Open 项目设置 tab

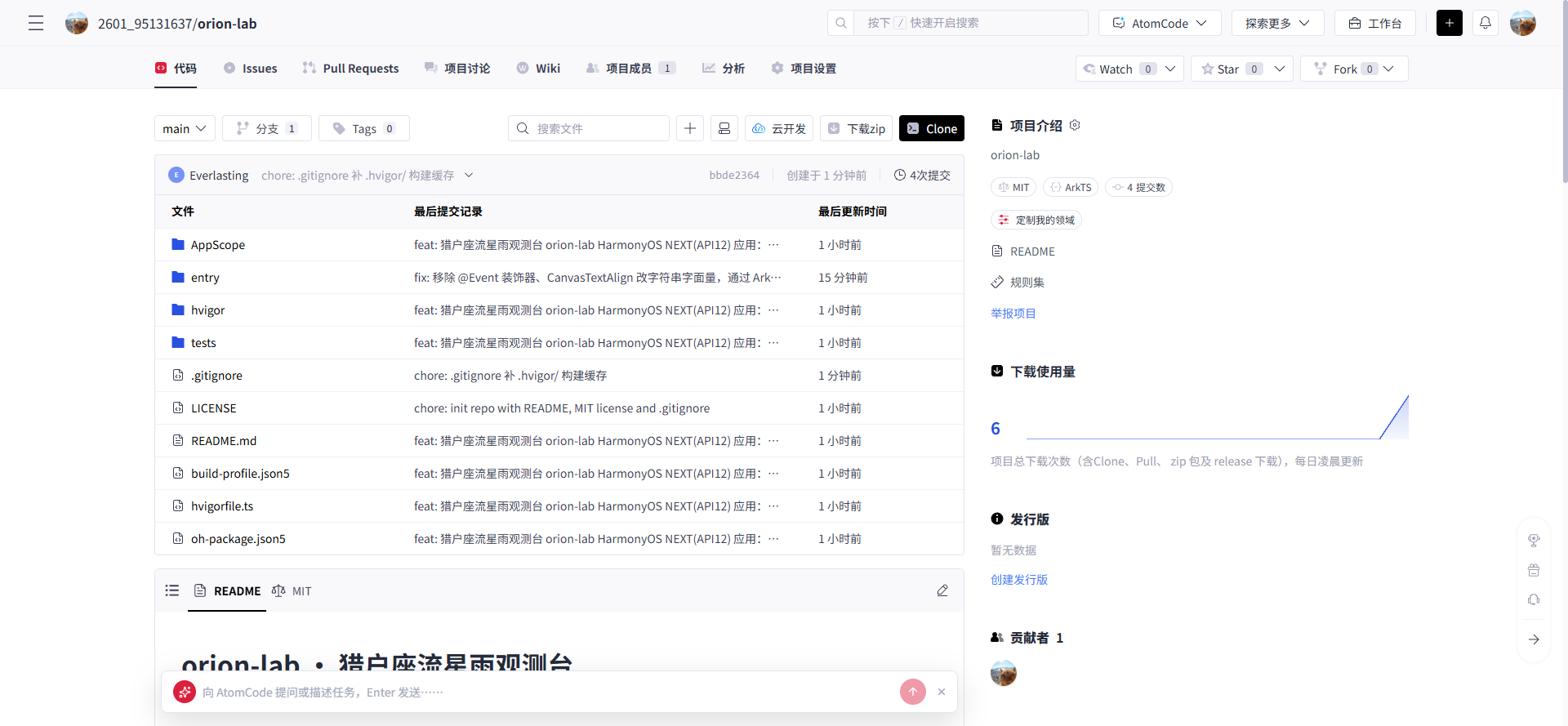click(804, 69)
